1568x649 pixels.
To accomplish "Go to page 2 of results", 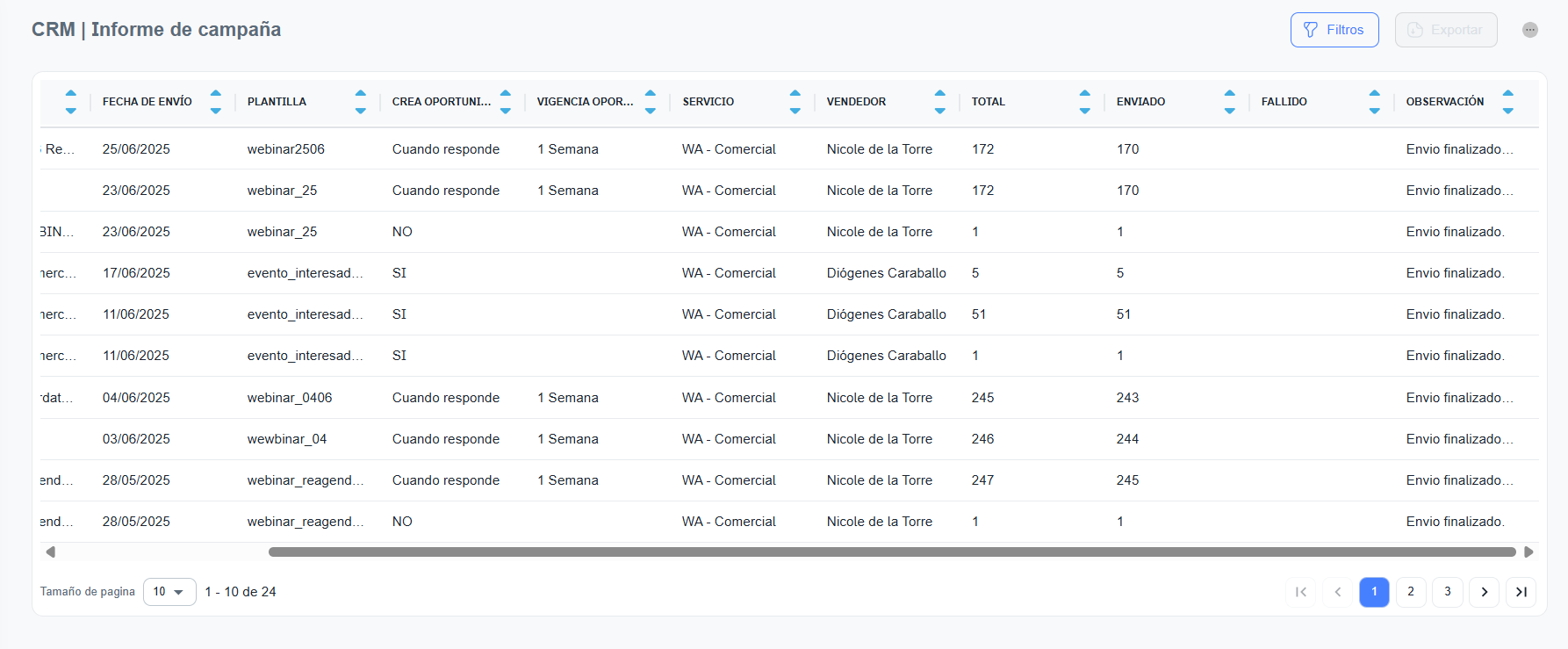I will (1411, 592).
